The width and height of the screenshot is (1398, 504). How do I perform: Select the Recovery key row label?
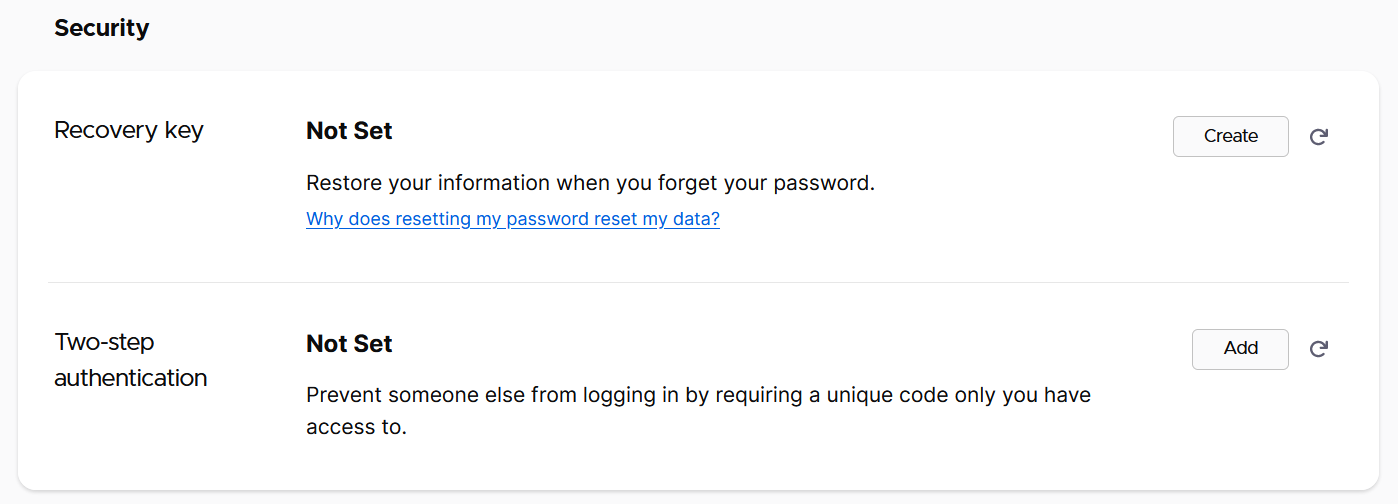128,130
